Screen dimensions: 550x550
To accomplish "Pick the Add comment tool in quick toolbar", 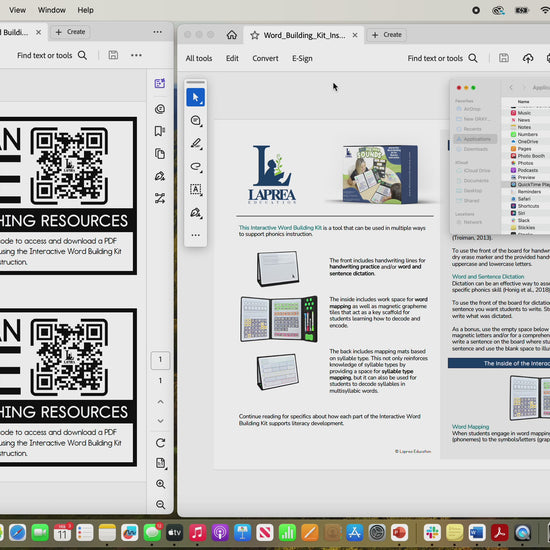I will [x=195, y=121].
